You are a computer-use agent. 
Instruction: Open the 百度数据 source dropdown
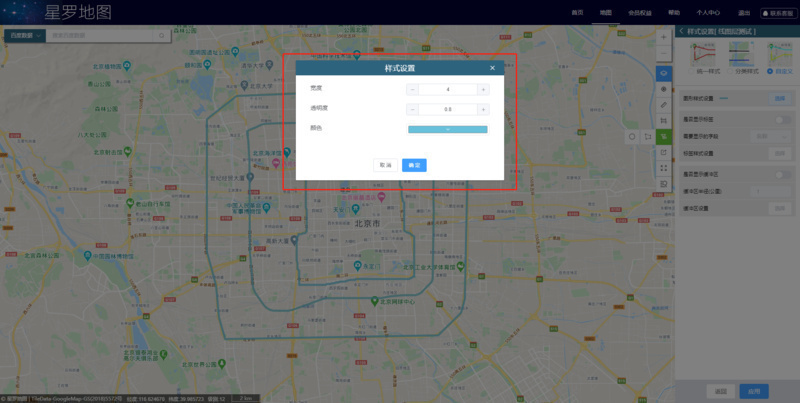(25, 36)
